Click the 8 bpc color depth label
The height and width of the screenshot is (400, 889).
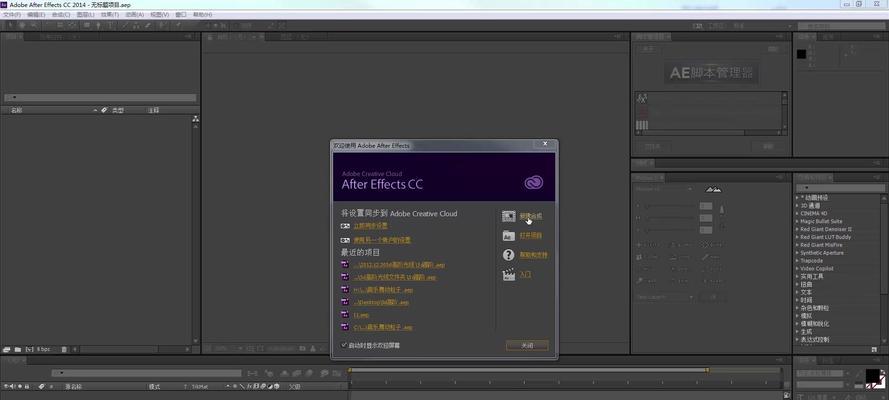click(x=44, y=350)
